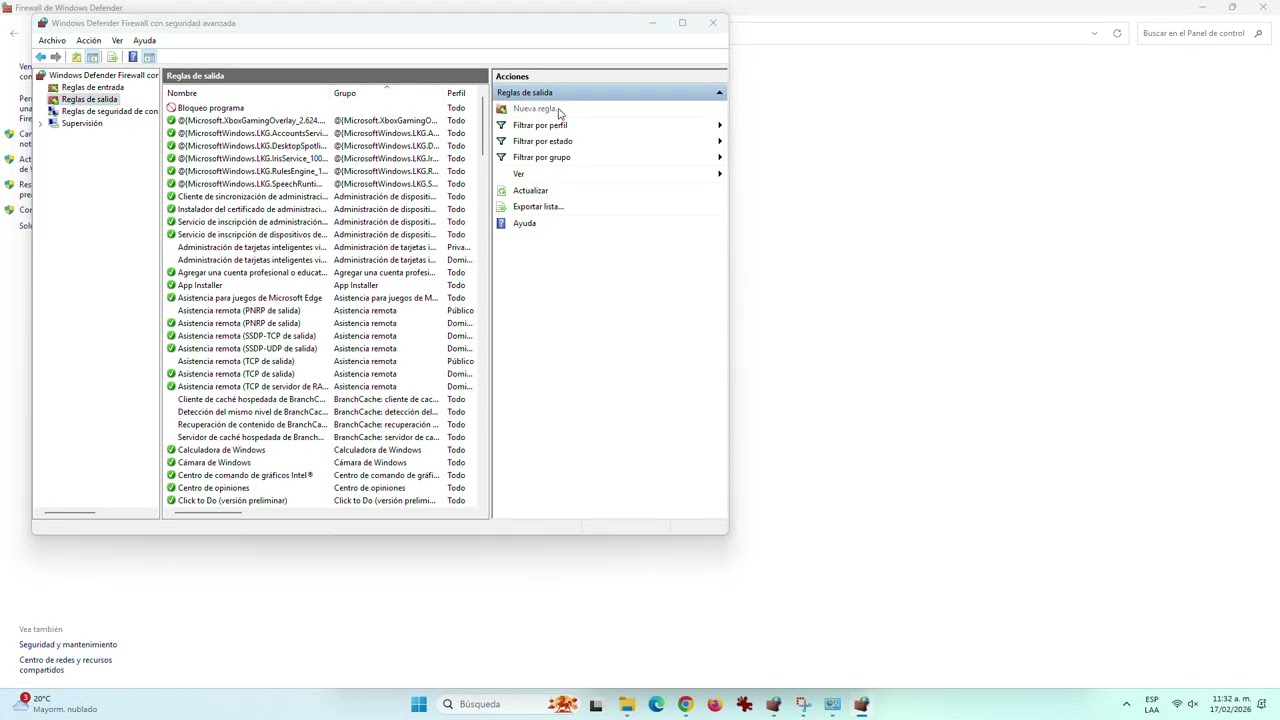Click the Nueva regla icon in Acciones
The width and height of the screenshot is (1280, 720).
501,109
